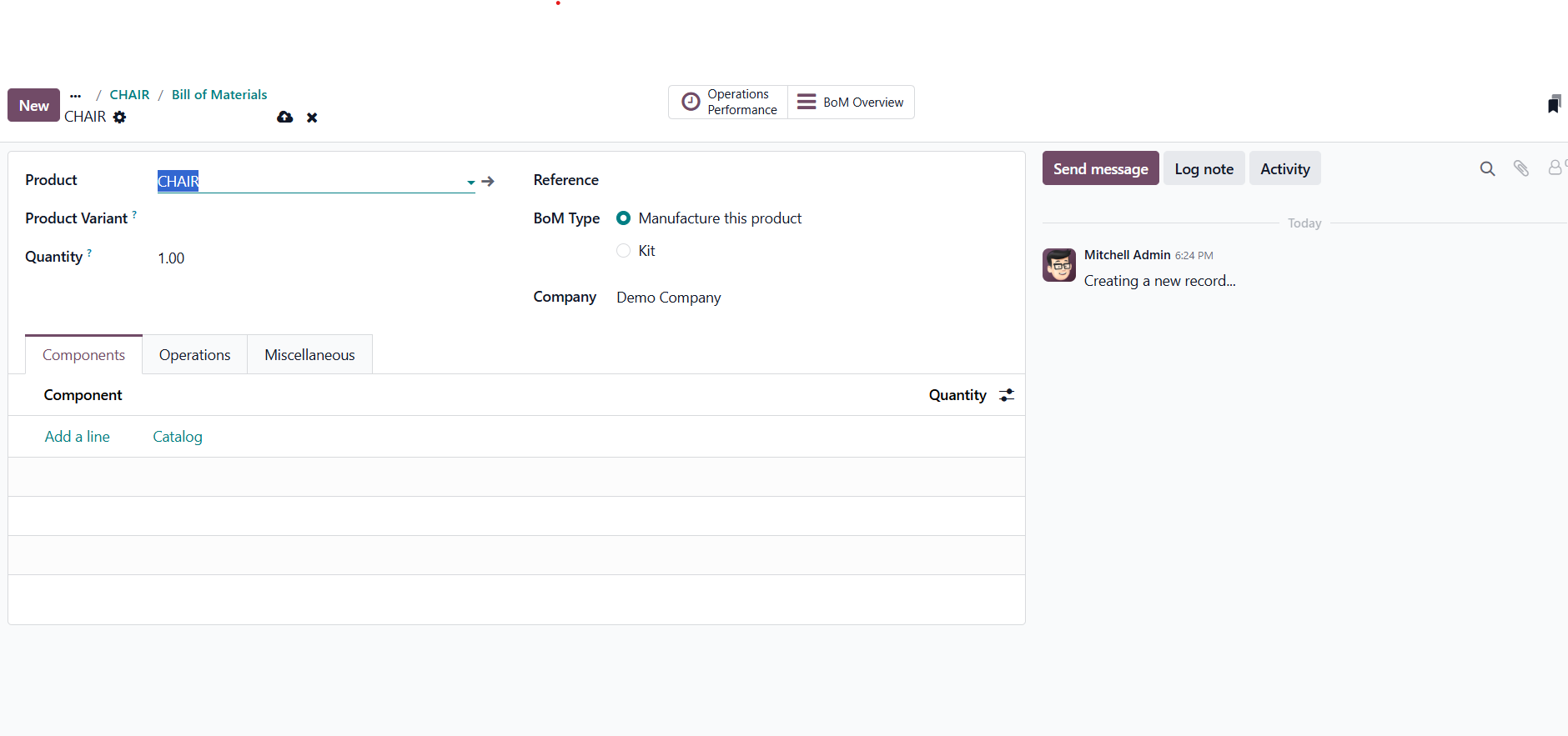The height and width of the screenshot is (736, 1568).
Task: Discard changes with the X icon
Action: click(x=312, y=118)
